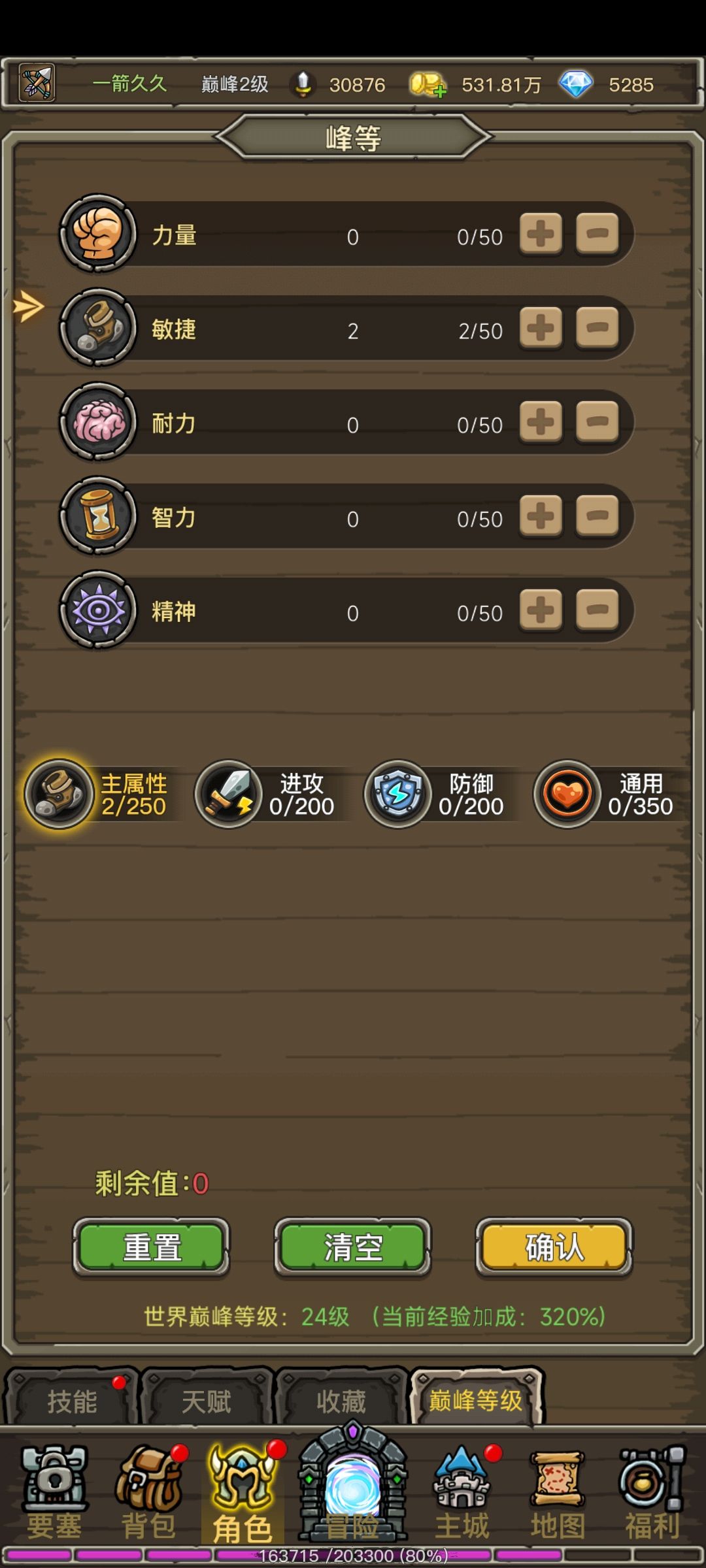Select the 精神 eye icon
Viewport: 706px width, 1568px height.
98,610
